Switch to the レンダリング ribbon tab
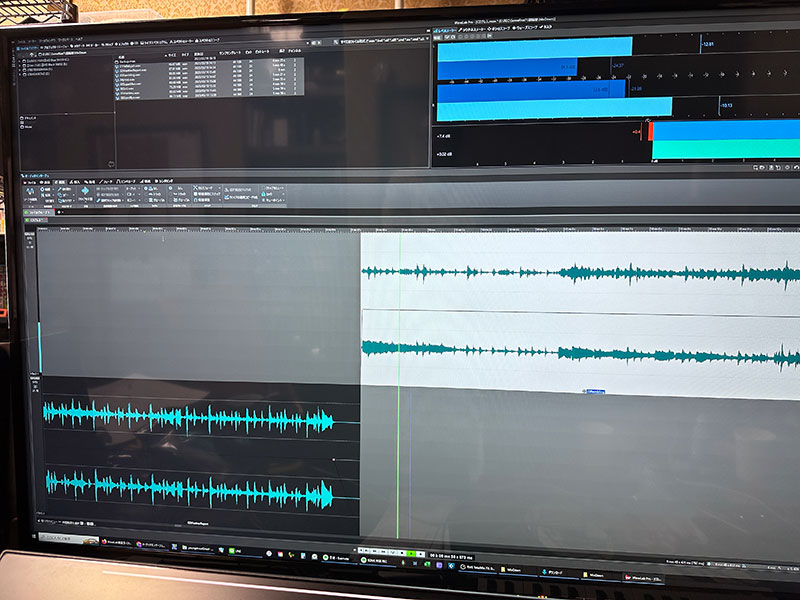 (165, 181)
